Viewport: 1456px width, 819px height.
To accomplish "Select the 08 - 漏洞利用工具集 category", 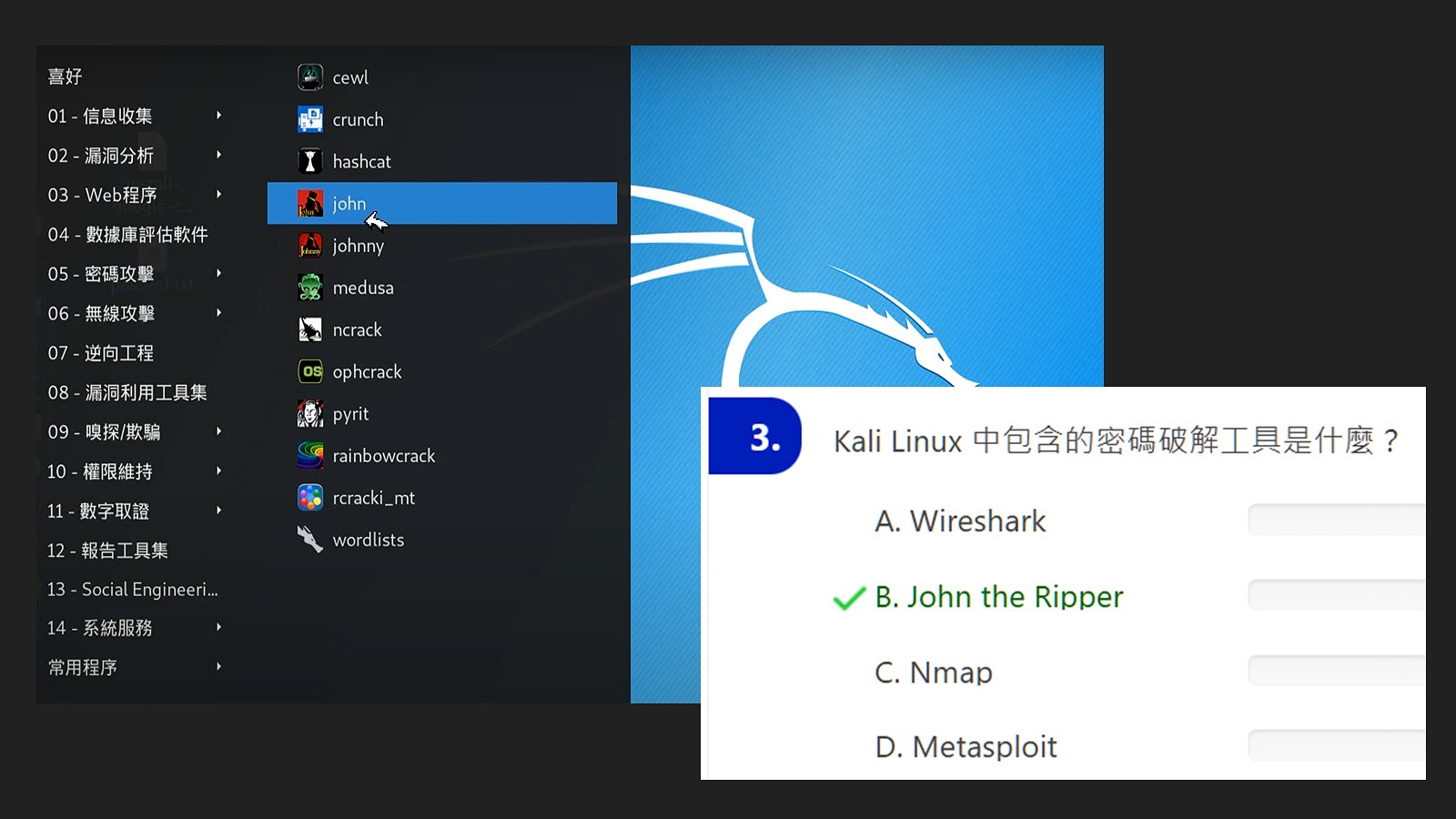I will 127,392.
